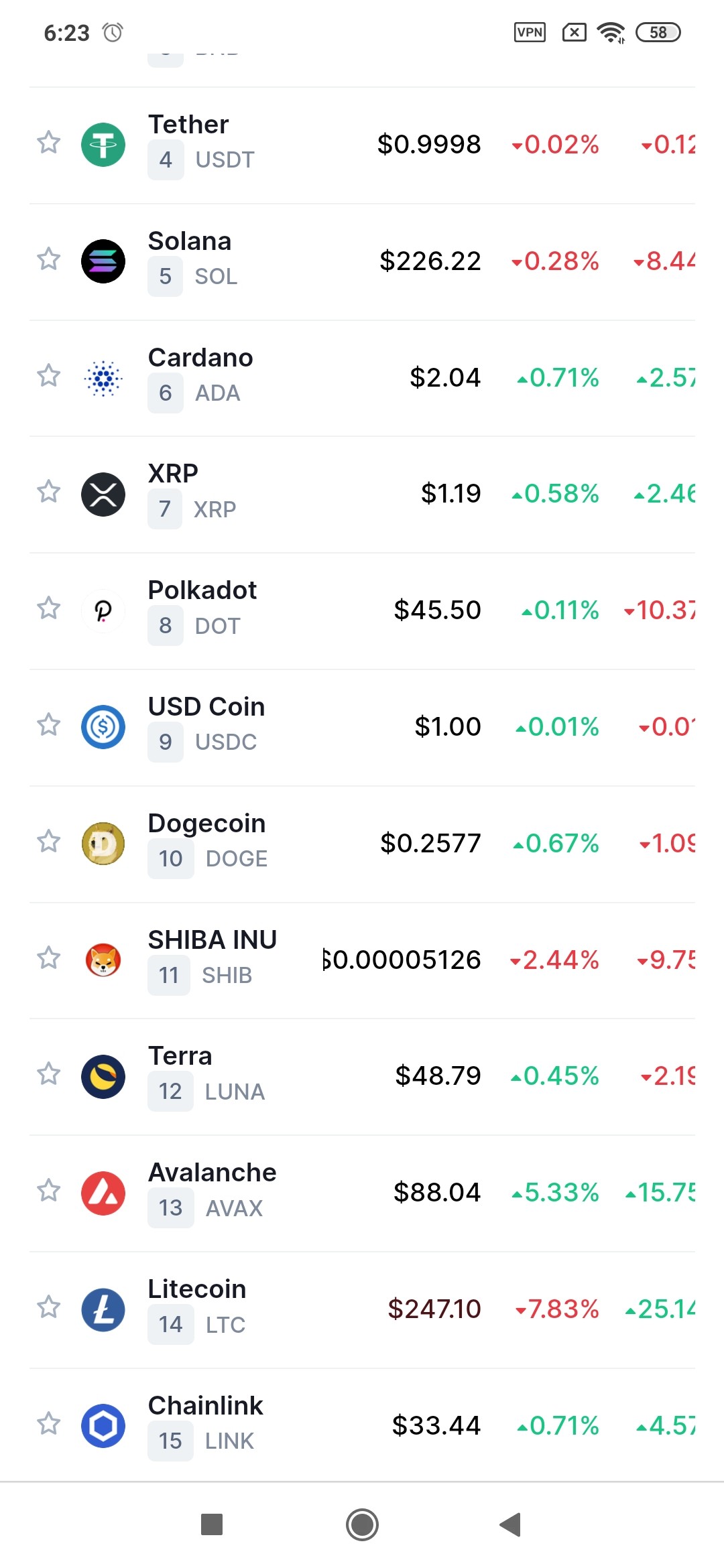Open the Avalanche logo icon

tap(103, 1193)
